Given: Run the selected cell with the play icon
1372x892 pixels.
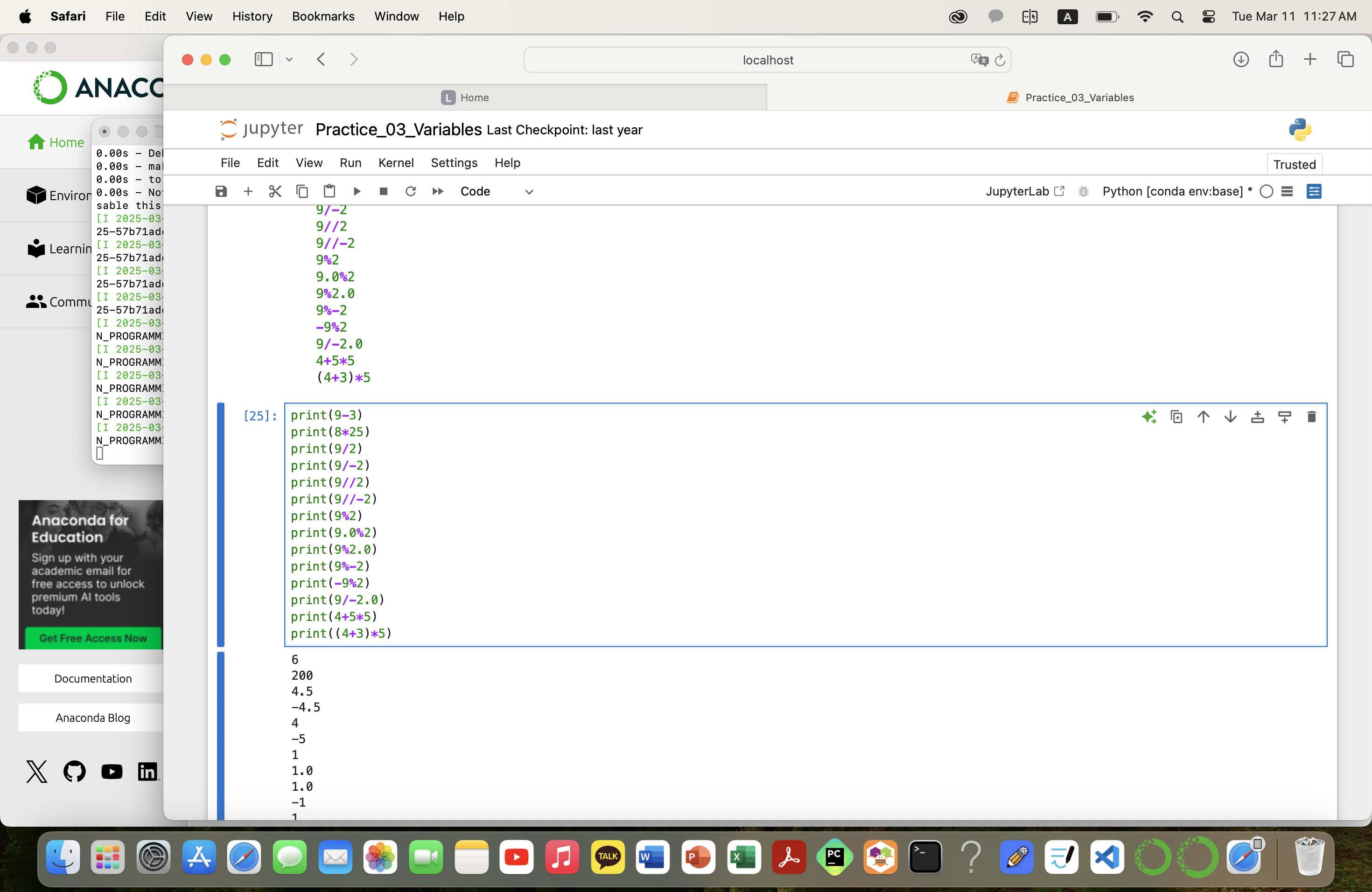Looking at the screenshot, I should pos(357,191).
